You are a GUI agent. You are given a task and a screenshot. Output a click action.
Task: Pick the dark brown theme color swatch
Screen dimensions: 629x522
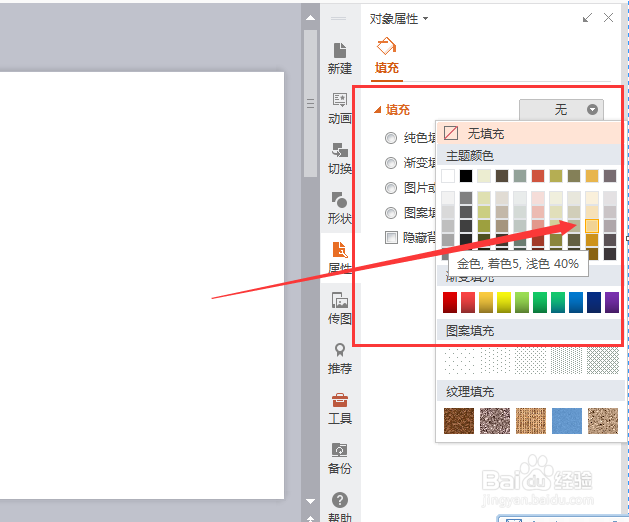pyautogui.click(x=502, y=176)
